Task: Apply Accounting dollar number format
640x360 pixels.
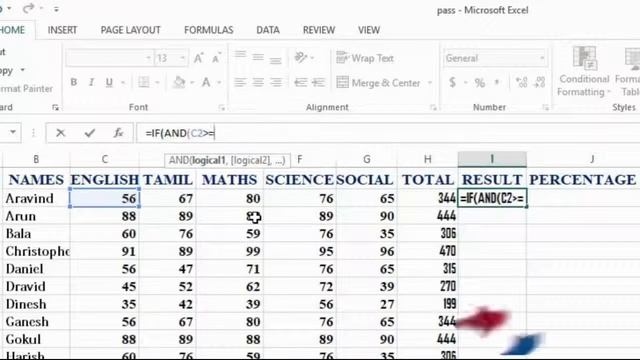Action: (x=452, y=82)
